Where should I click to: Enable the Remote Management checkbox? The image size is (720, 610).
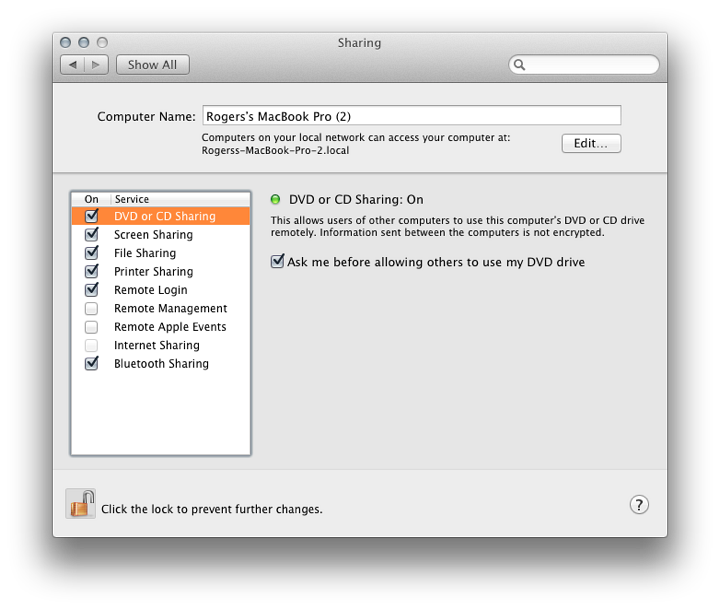(91, 308)
